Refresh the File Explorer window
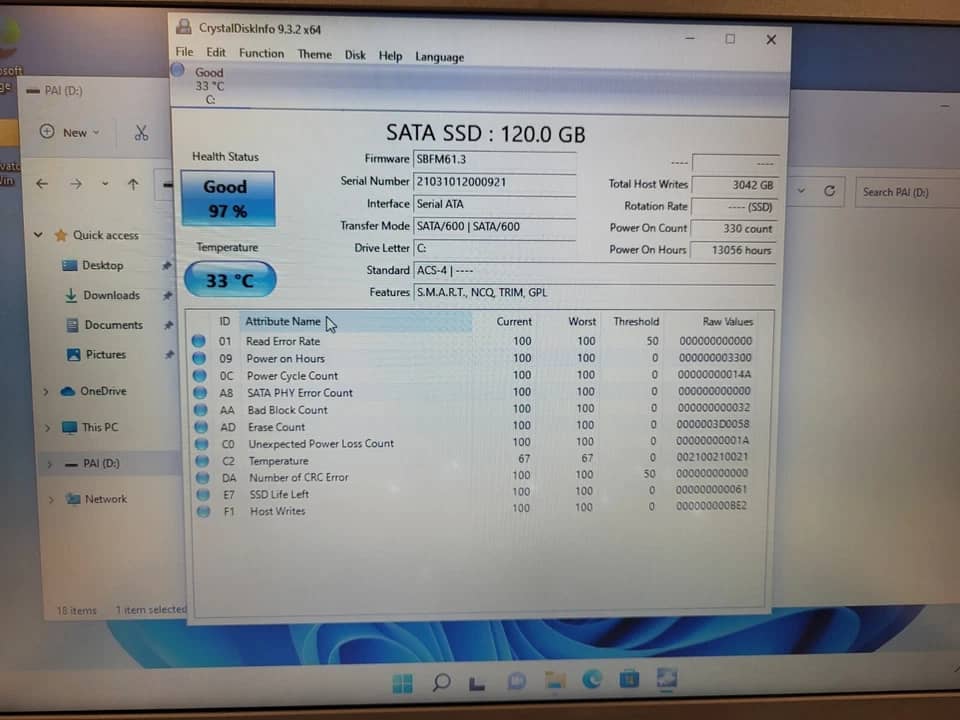Viewport: 960px width, 720px height. pyautogui.click(x=830, y=191)
